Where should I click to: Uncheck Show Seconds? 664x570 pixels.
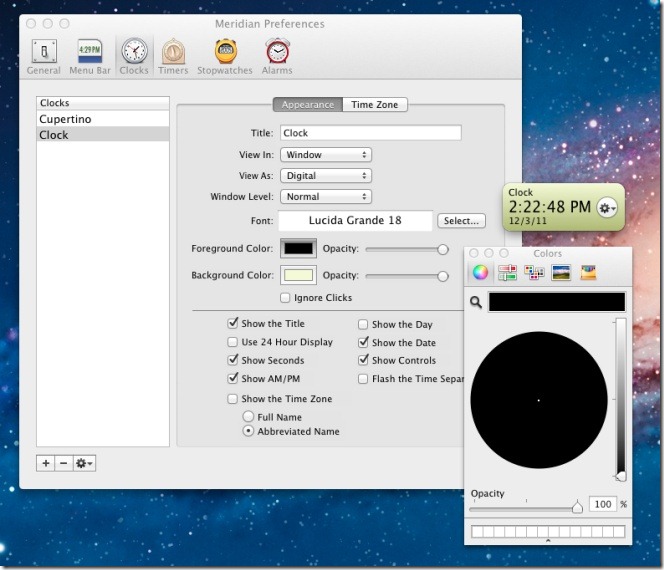(x=232, y=360)
